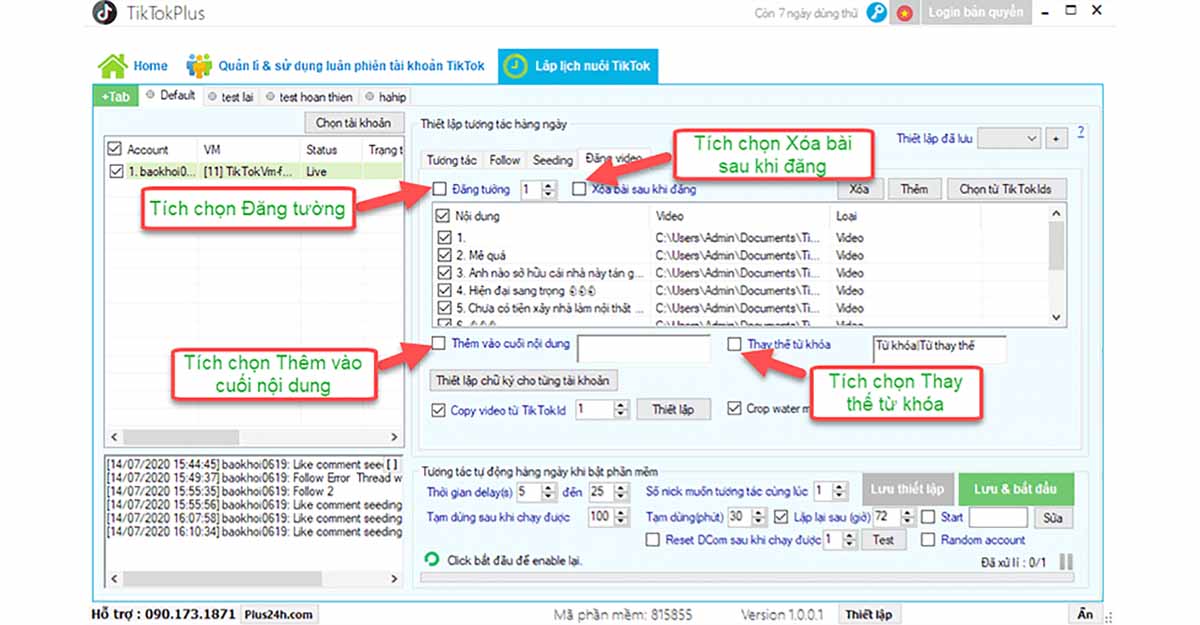Image resolution: width=1200 pixels, height=625 pixels.
Task: Click the blue question mark help link
Action: 1081,133
